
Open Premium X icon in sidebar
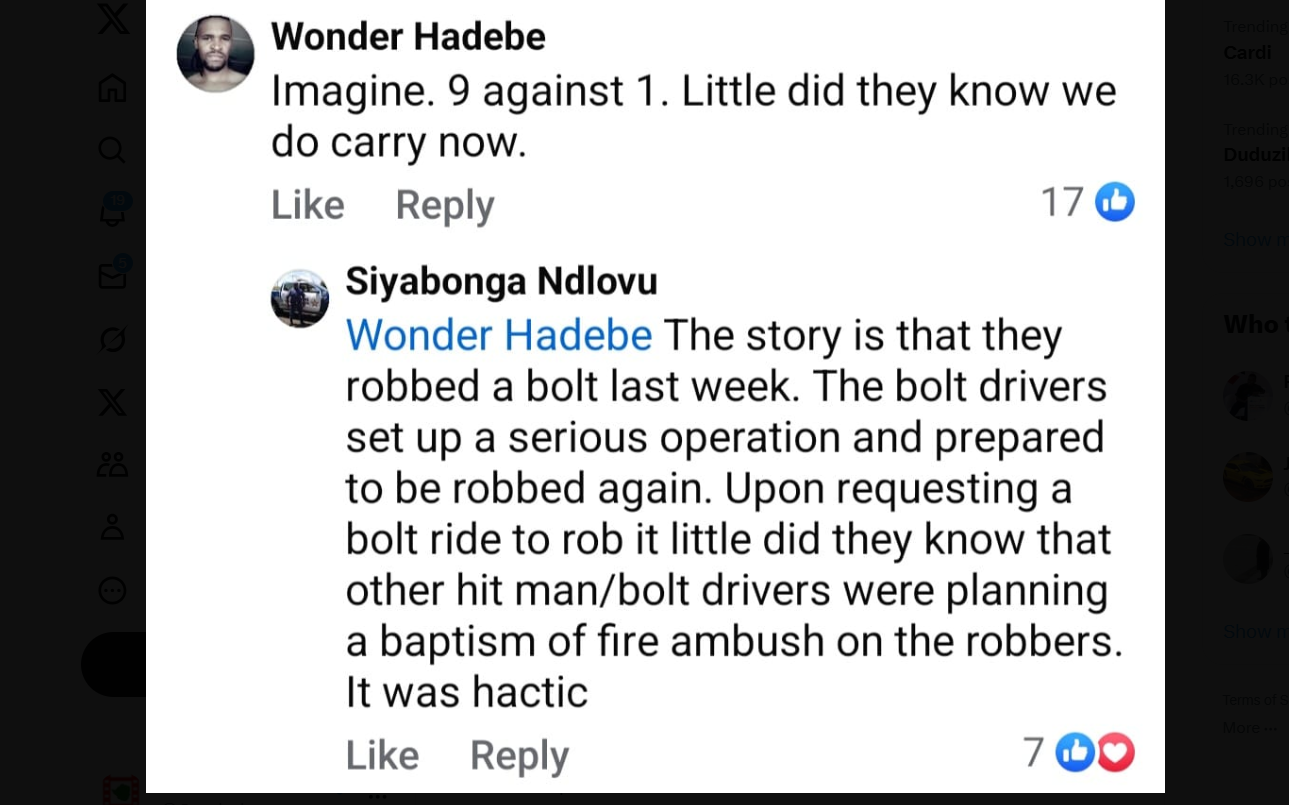coord(112,402)
